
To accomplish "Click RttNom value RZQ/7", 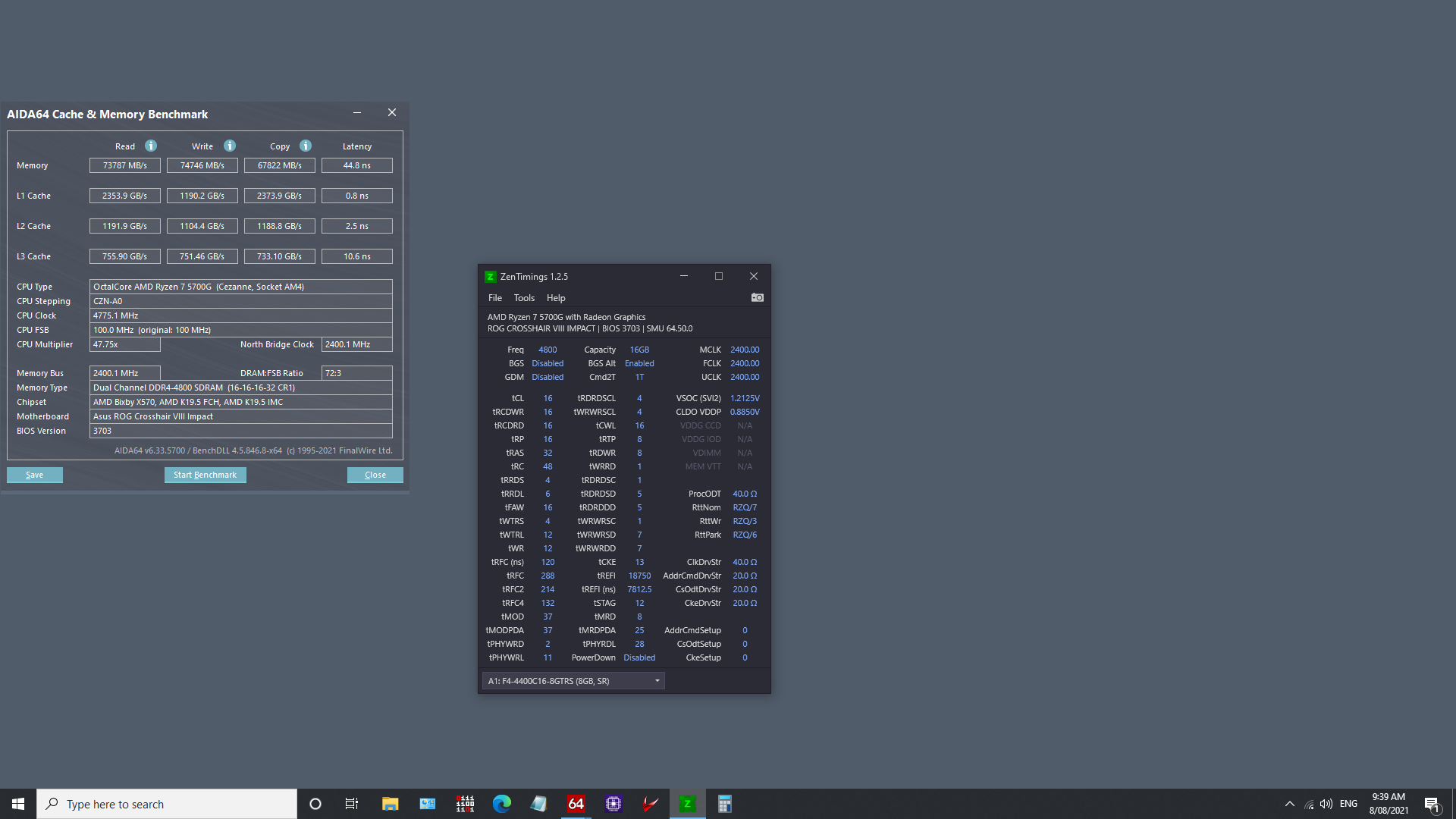I will [x=745, y=507].
